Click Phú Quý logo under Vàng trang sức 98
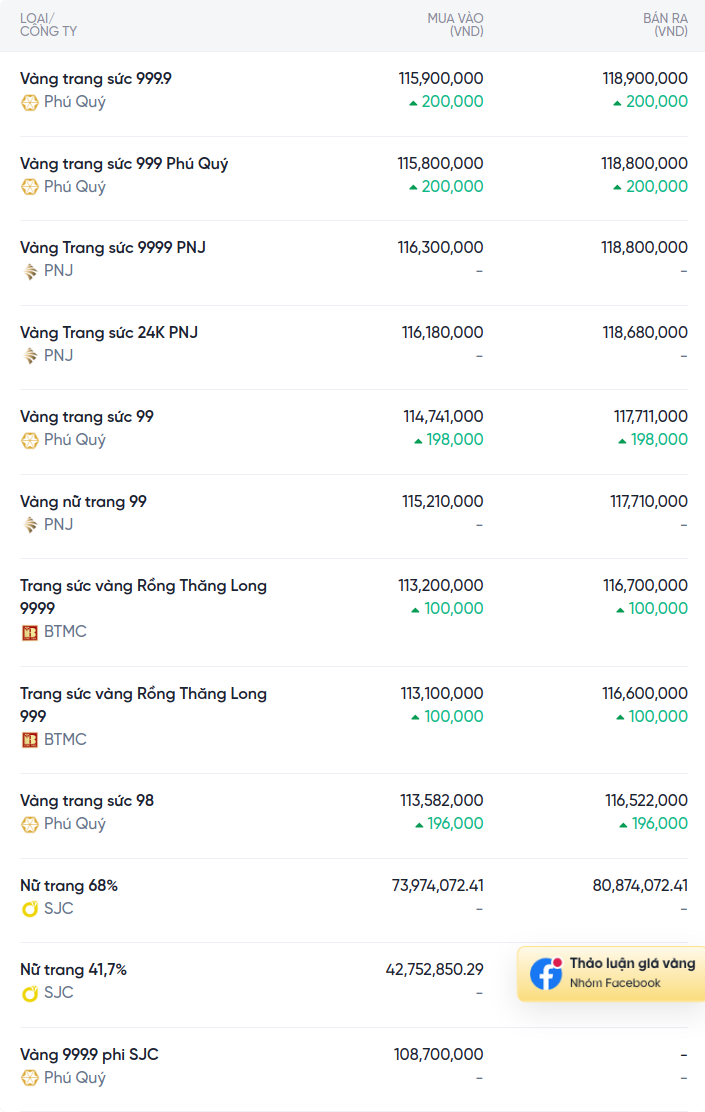Image resolution: width=705 pixels, height=1112 pixels. 30,824
